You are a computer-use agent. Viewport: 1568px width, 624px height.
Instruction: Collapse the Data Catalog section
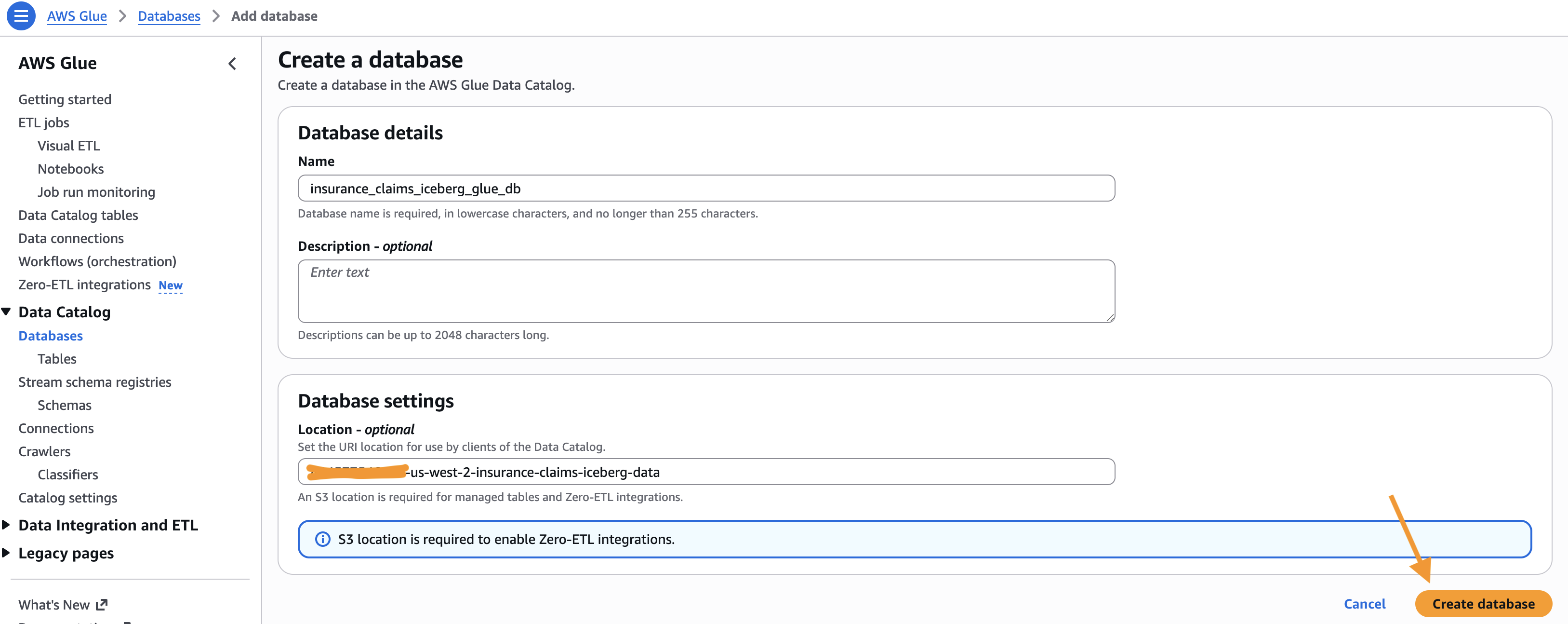6,312
